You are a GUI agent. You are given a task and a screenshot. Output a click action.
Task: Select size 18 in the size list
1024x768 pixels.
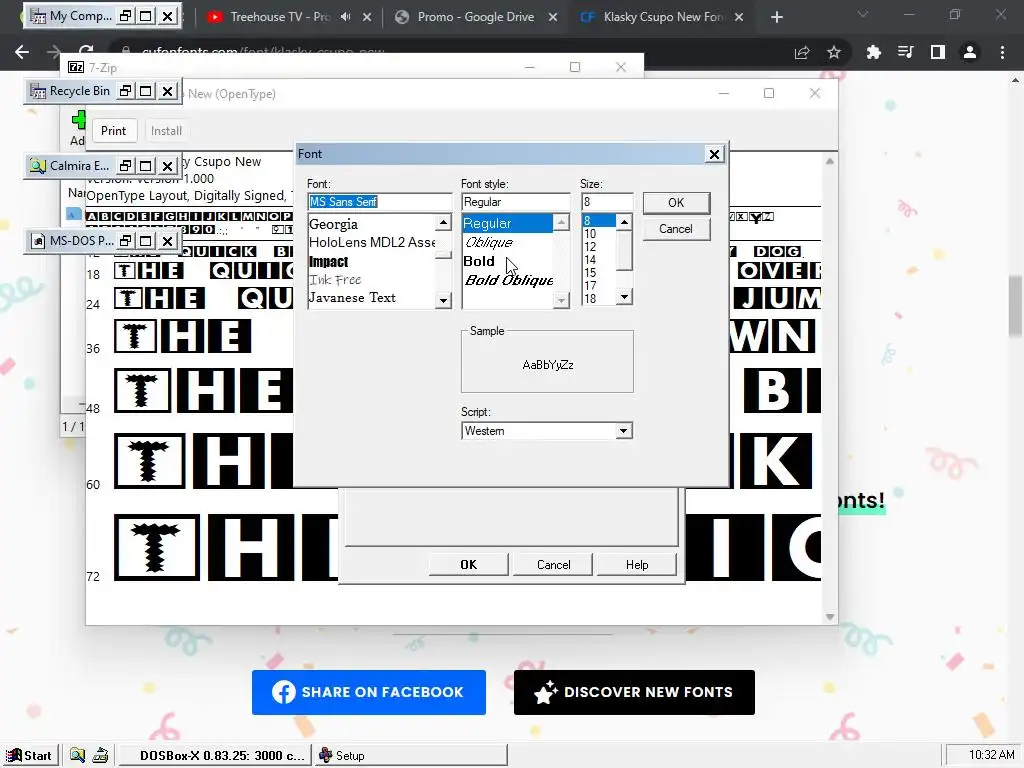point(598,298)
